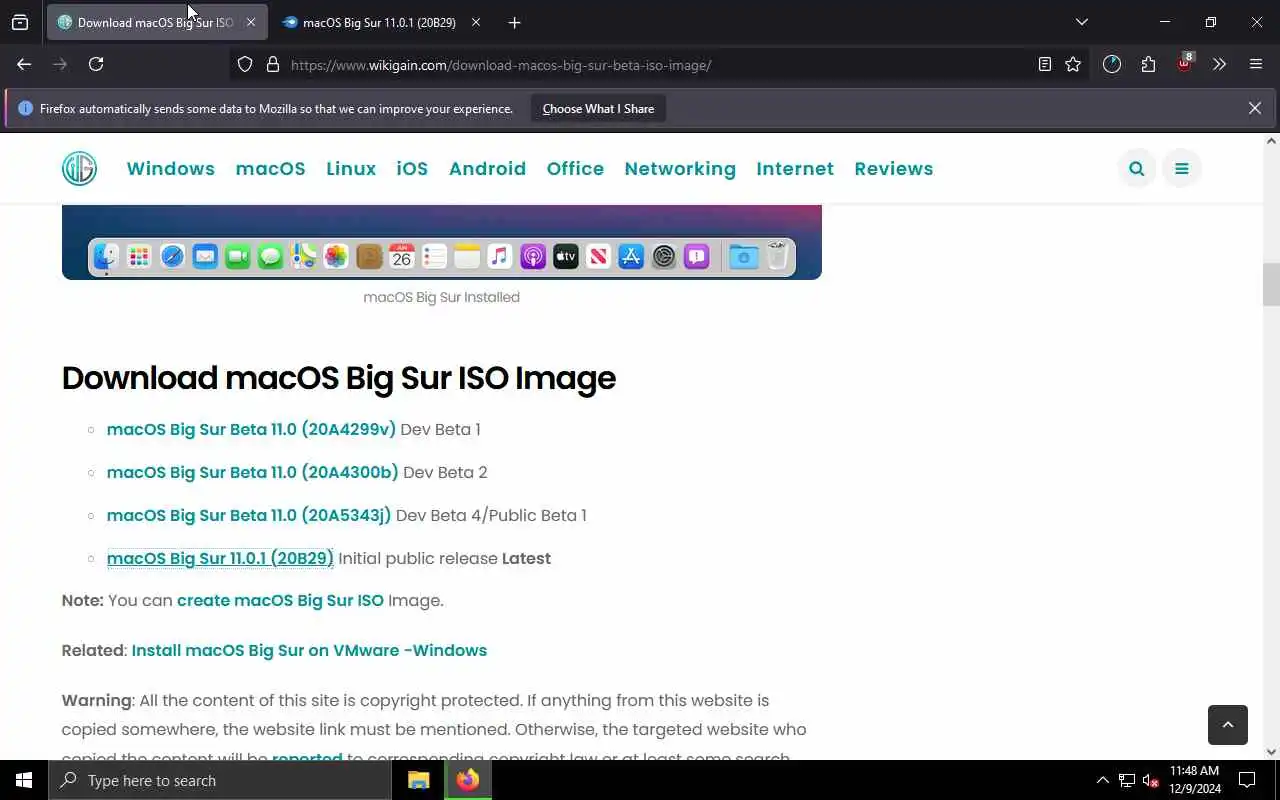1280x800 pixels.
Task: Show more toolbar tools chevron
Action: pyautogui.click(x=1219, y=64)
